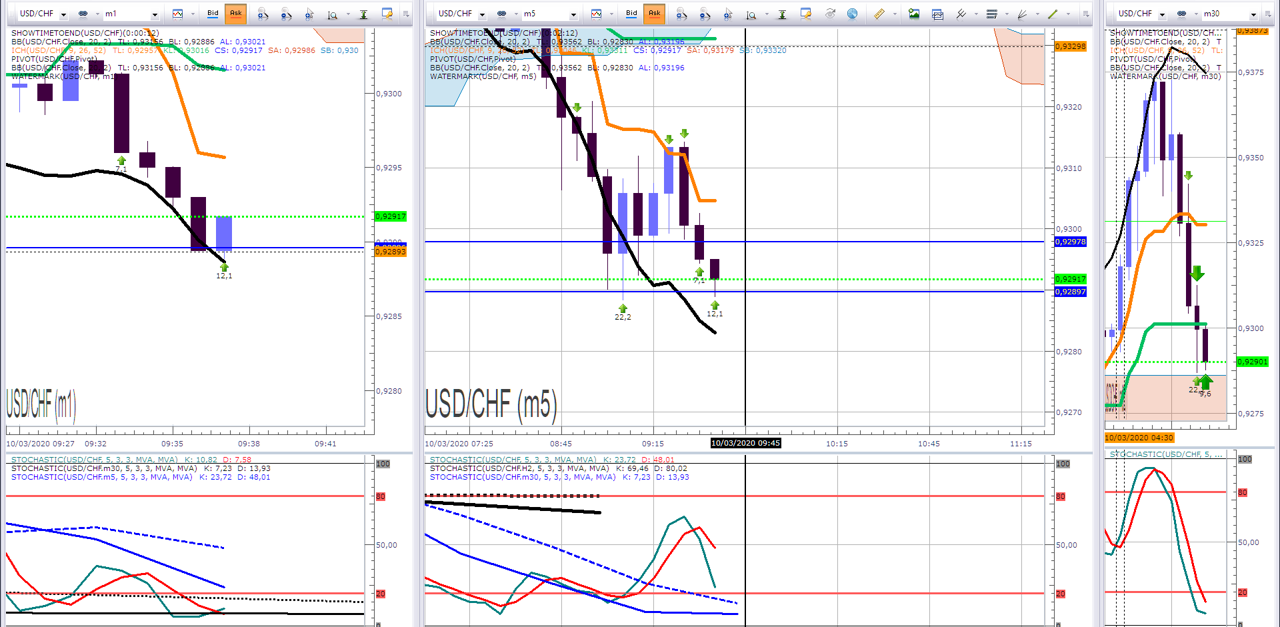Open the chart type icon in m5 toolbar

(596, 14)
